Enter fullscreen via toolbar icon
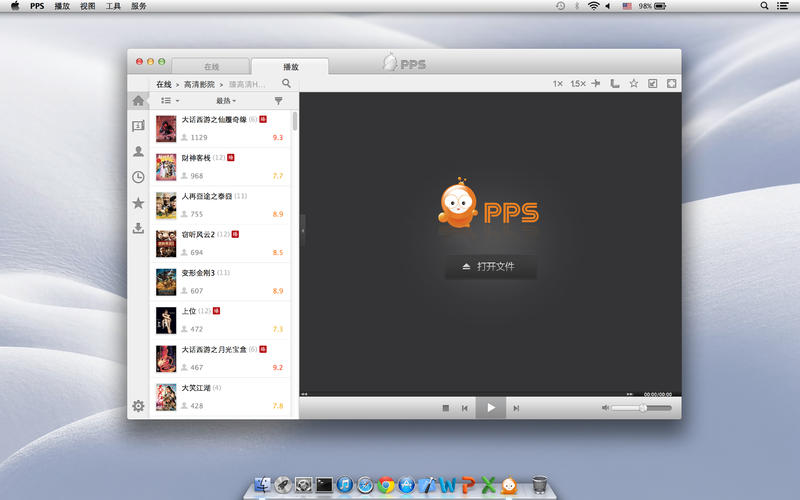The width and height of the screenshot is (800, 500). click(671, 83)
